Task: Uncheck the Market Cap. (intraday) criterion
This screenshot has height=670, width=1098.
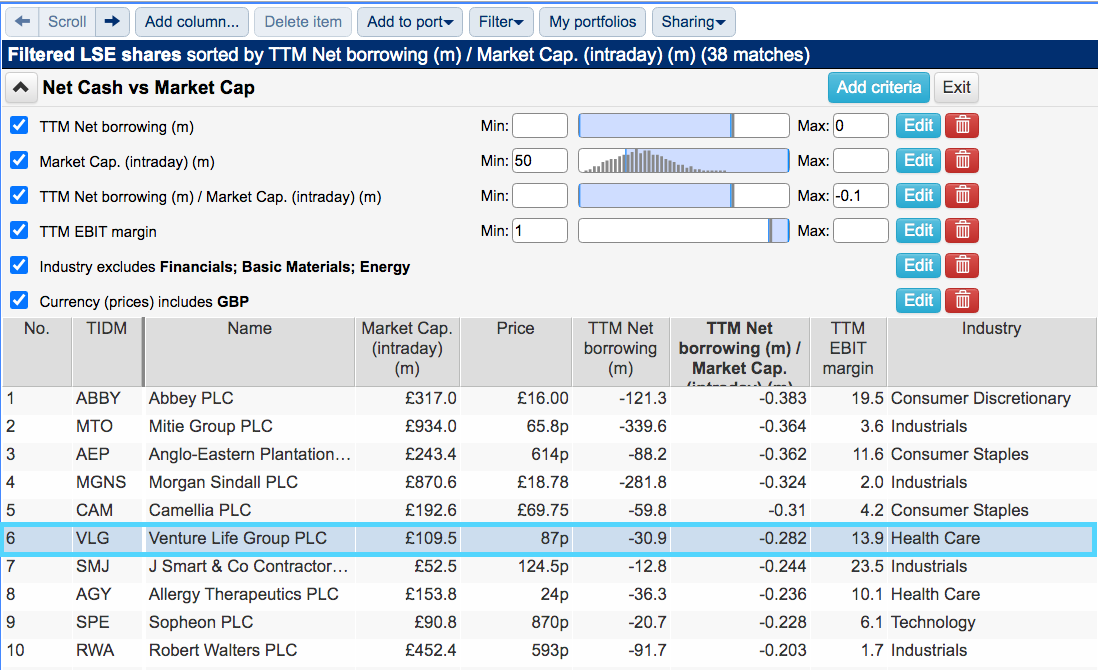Action: pyautogui.click(x=19, y=161)
